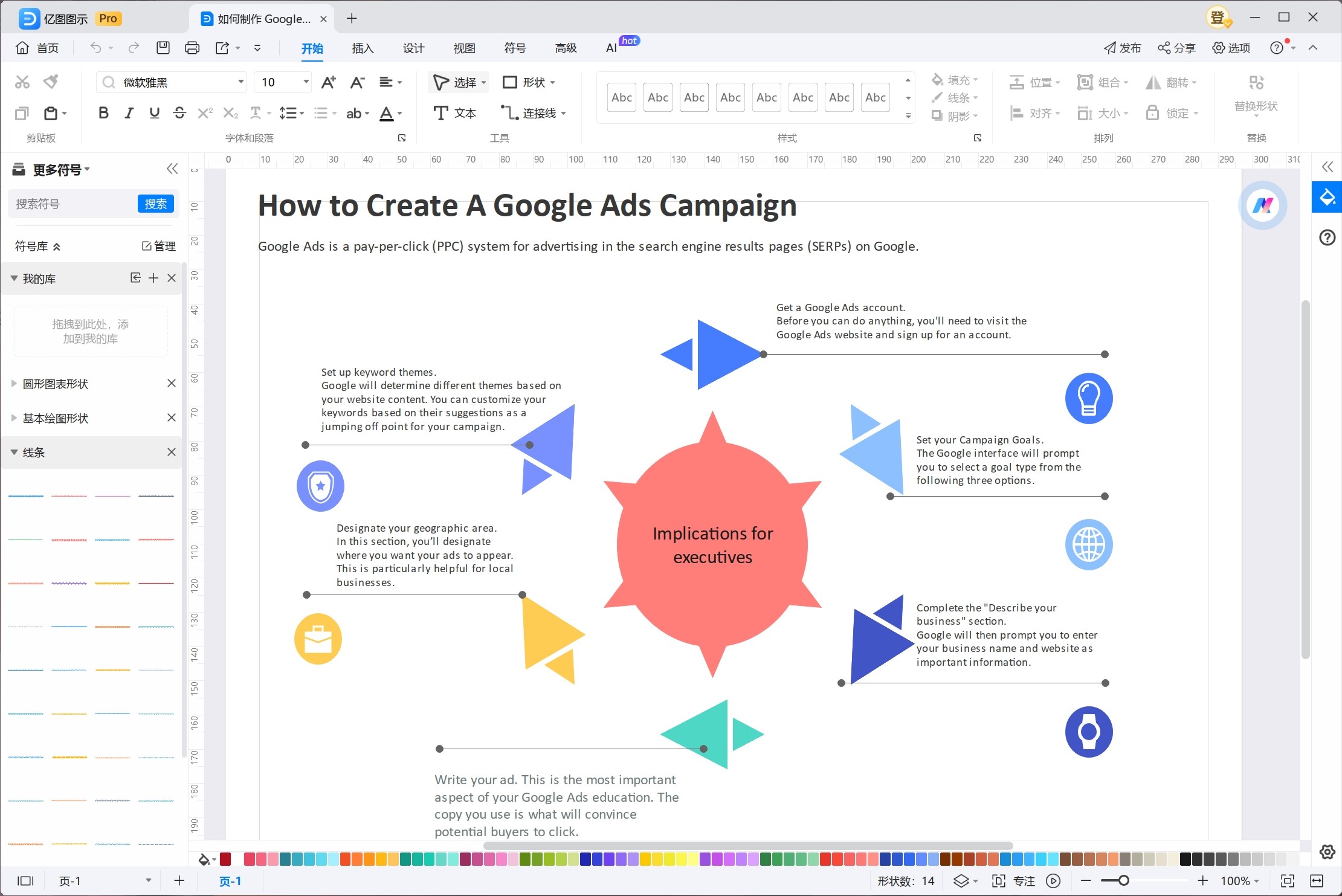The height and width of the screenshot is (896, 1342).
Task: Collapse the symbol library side panel
Action: tap(172, 169)
